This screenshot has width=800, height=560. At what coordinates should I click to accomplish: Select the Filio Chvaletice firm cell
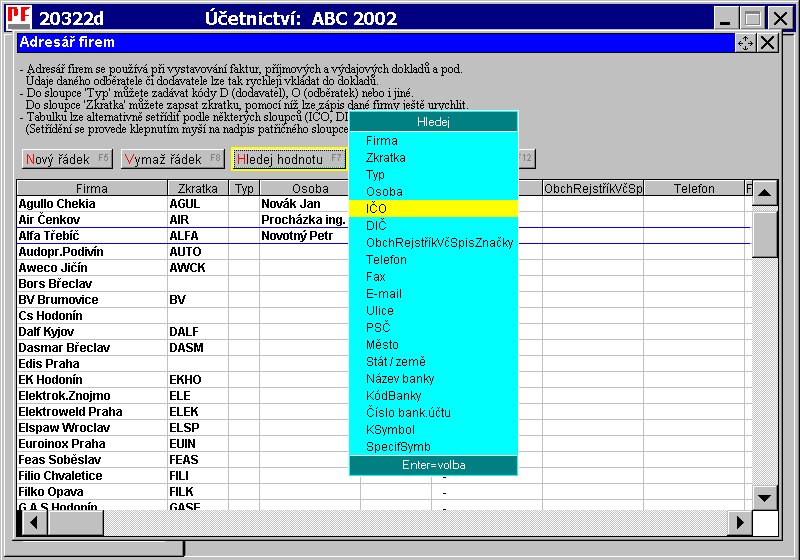coord(92,475)
